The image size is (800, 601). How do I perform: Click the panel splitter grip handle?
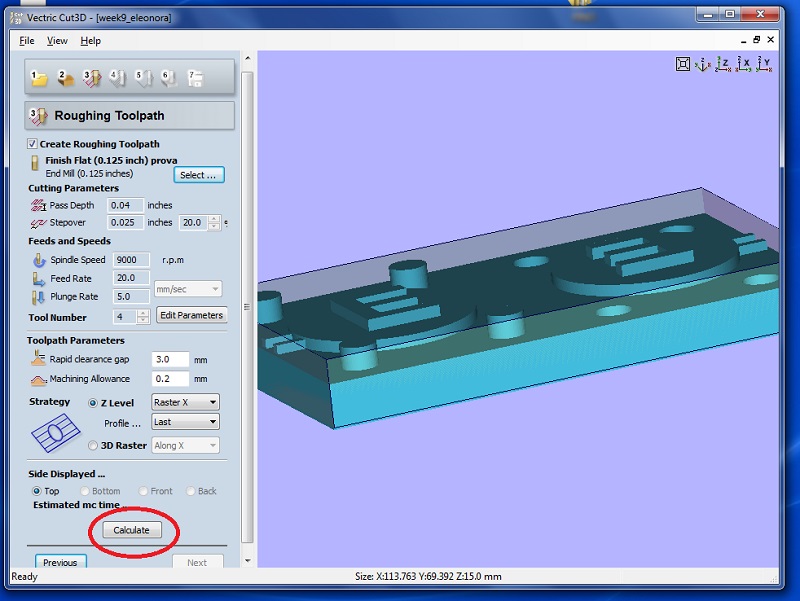click(x=247, y=307)
